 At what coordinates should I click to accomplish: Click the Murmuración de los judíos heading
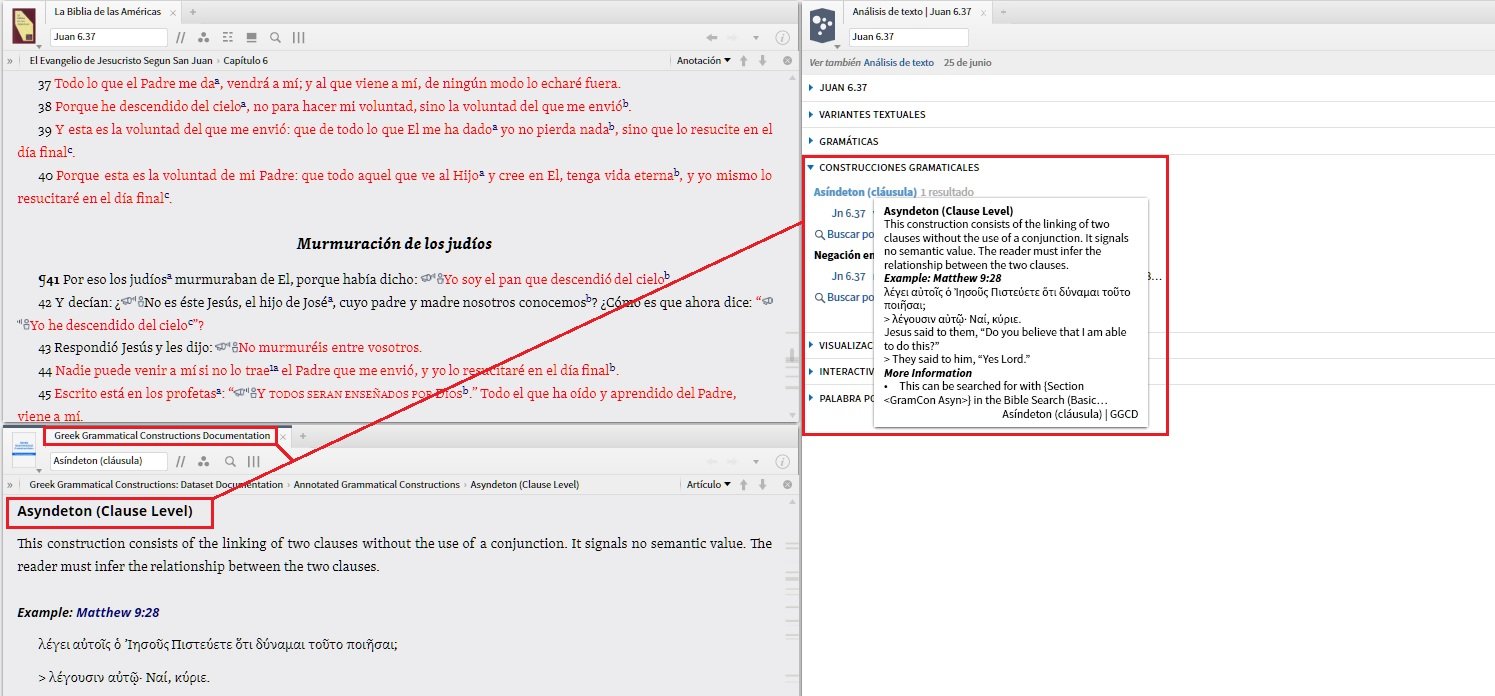coord(394,243)
